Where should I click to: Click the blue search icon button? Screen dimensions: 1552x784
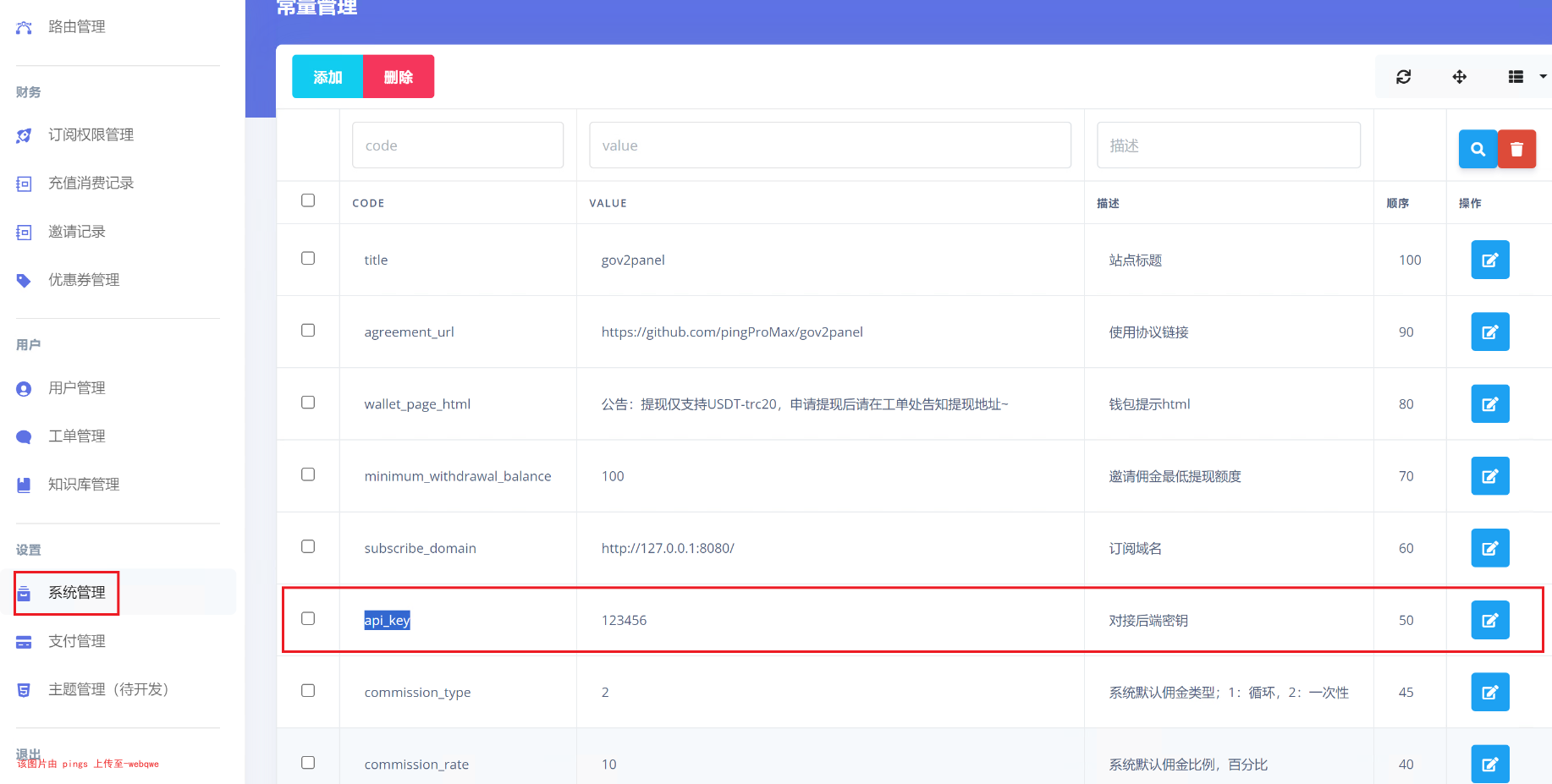[1478, 149]
